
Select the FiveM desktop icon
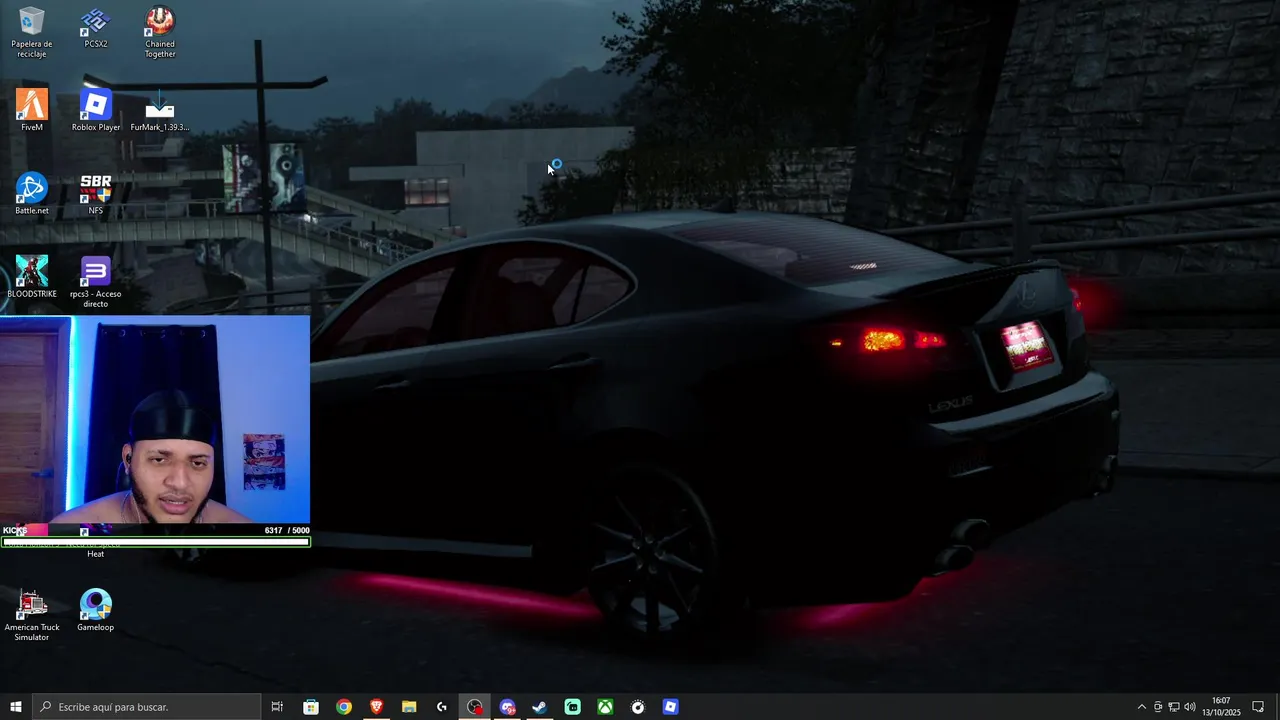[32, 110]
